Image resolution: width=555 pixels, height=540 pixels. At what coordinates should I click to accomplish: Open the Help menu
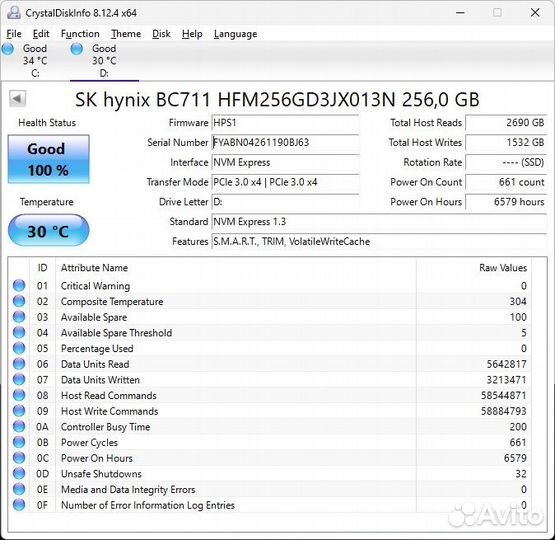pos(192,34)
